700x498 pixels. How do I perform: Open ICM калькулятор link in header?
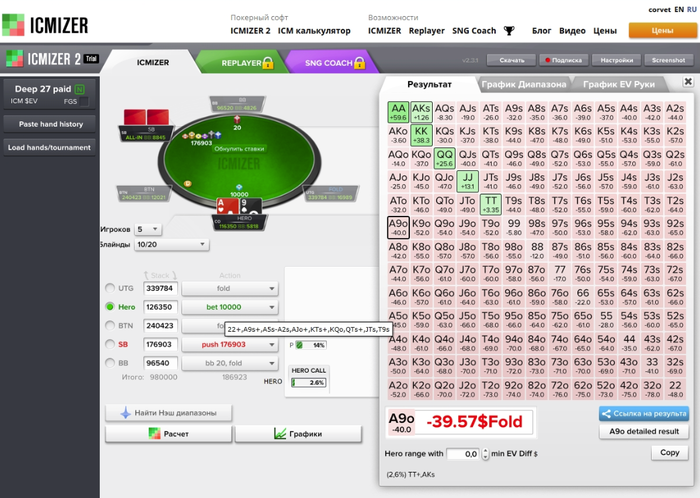tap(314, 31)
